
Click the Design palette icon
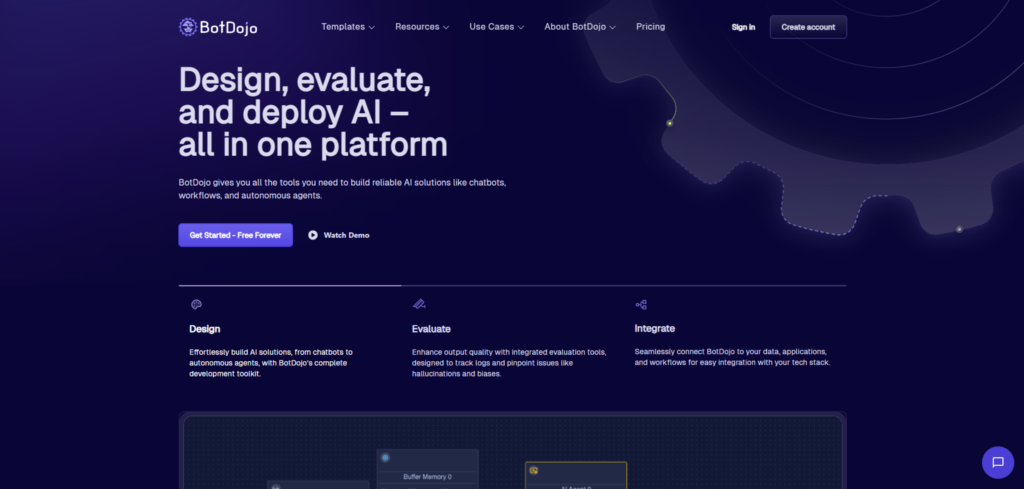tap(196, 304)
